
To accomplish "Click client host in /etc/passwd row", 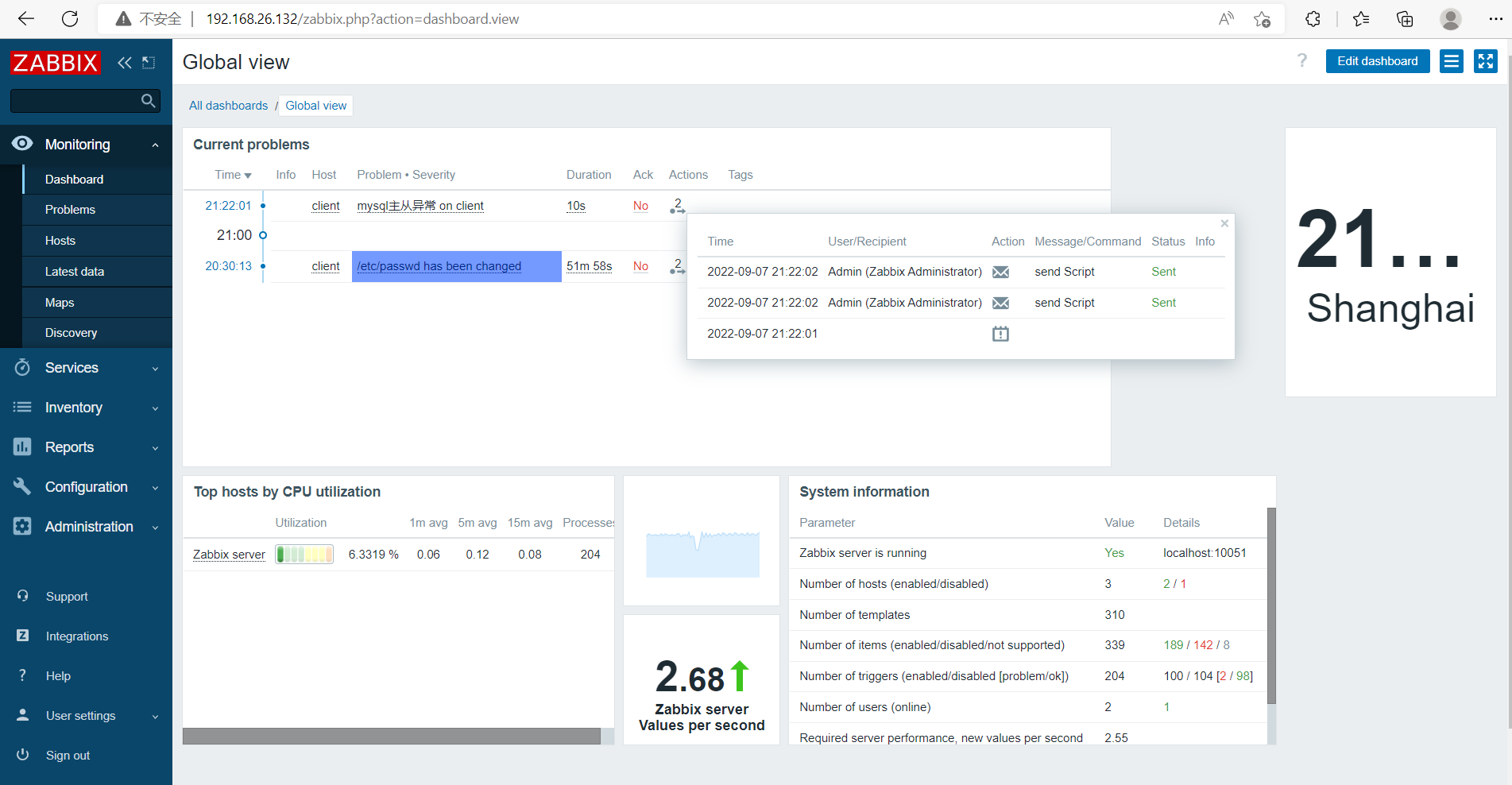I will click(x=326, y=266).
